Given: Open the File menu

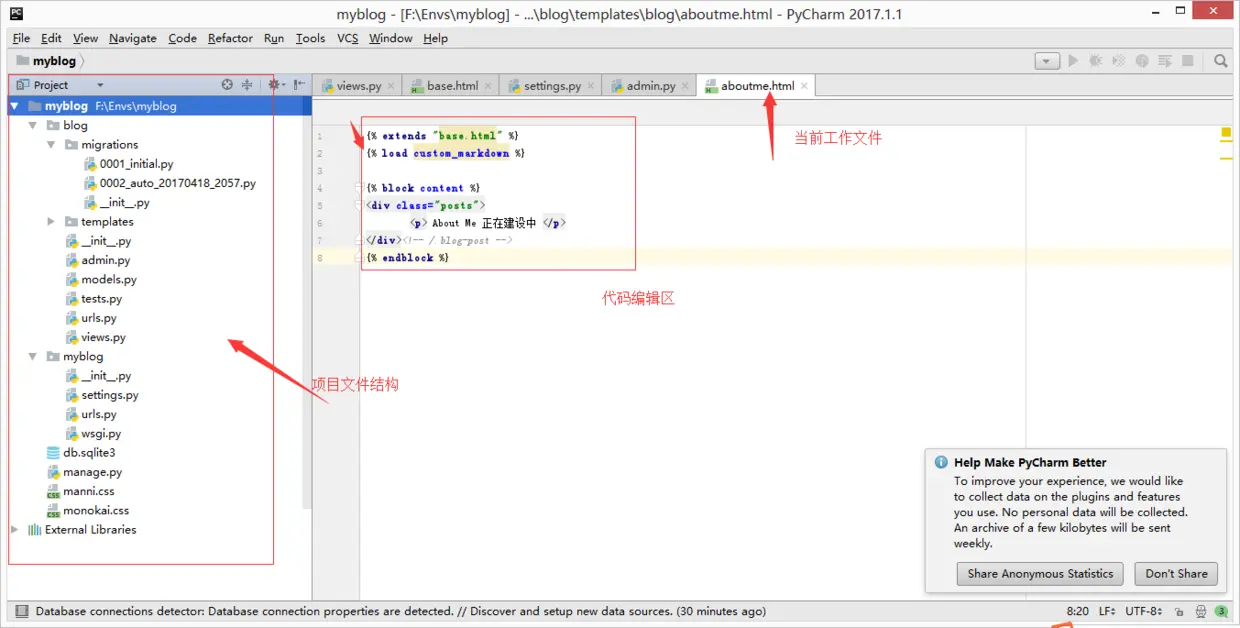Looking at the screenshot, I should point(21,38).
